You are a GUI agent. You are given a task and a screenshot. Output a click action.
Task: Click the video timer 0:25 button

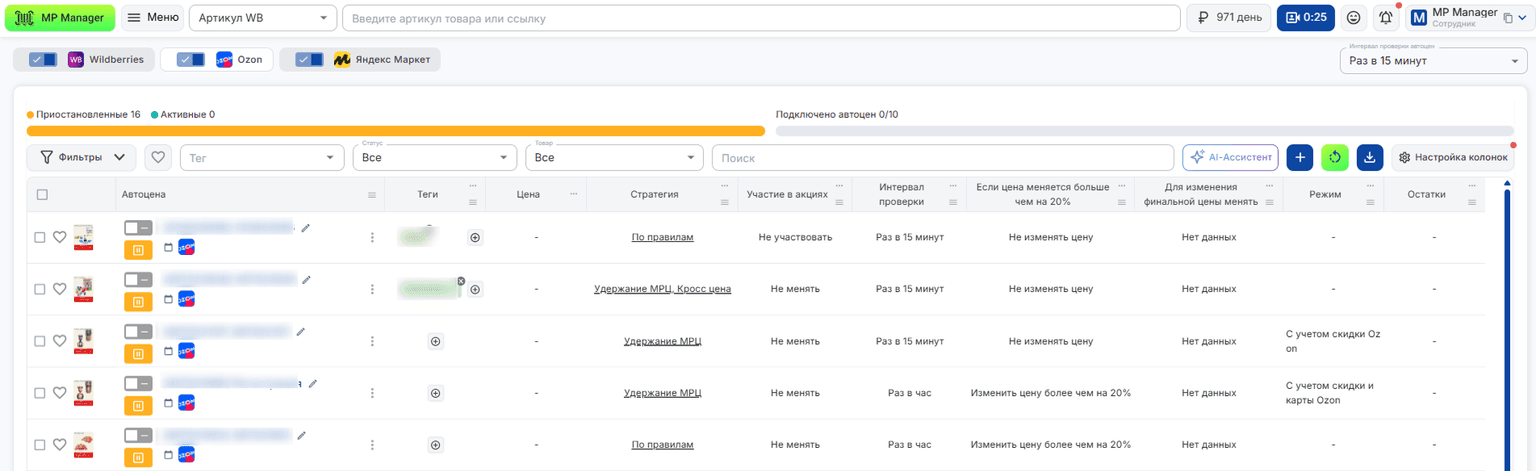pyautogui.click(x=1306, y=18)
